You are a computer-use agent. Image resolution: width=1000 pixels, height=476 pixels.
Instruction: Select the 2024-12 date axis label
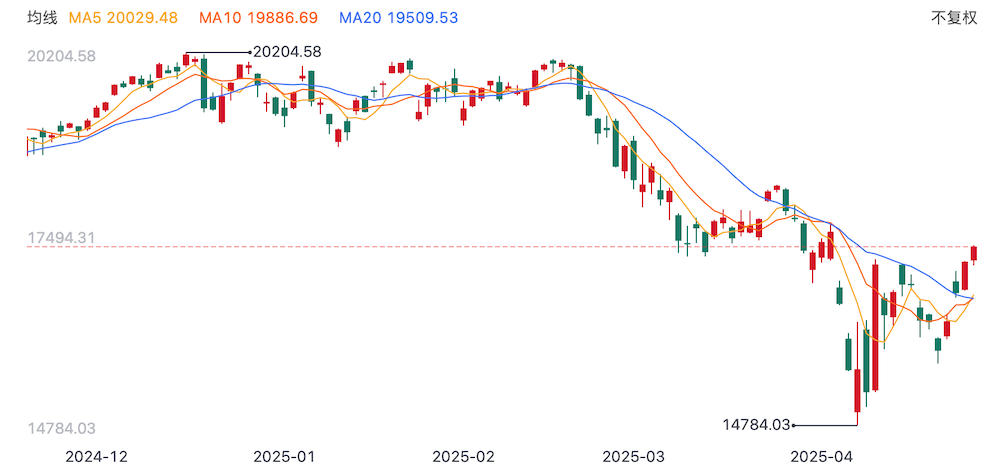96,456
